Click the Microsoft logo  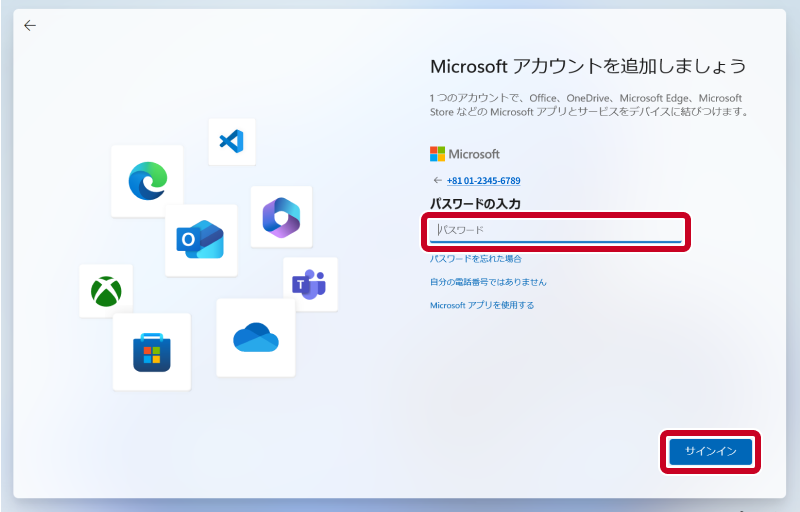tap(465, 154)
